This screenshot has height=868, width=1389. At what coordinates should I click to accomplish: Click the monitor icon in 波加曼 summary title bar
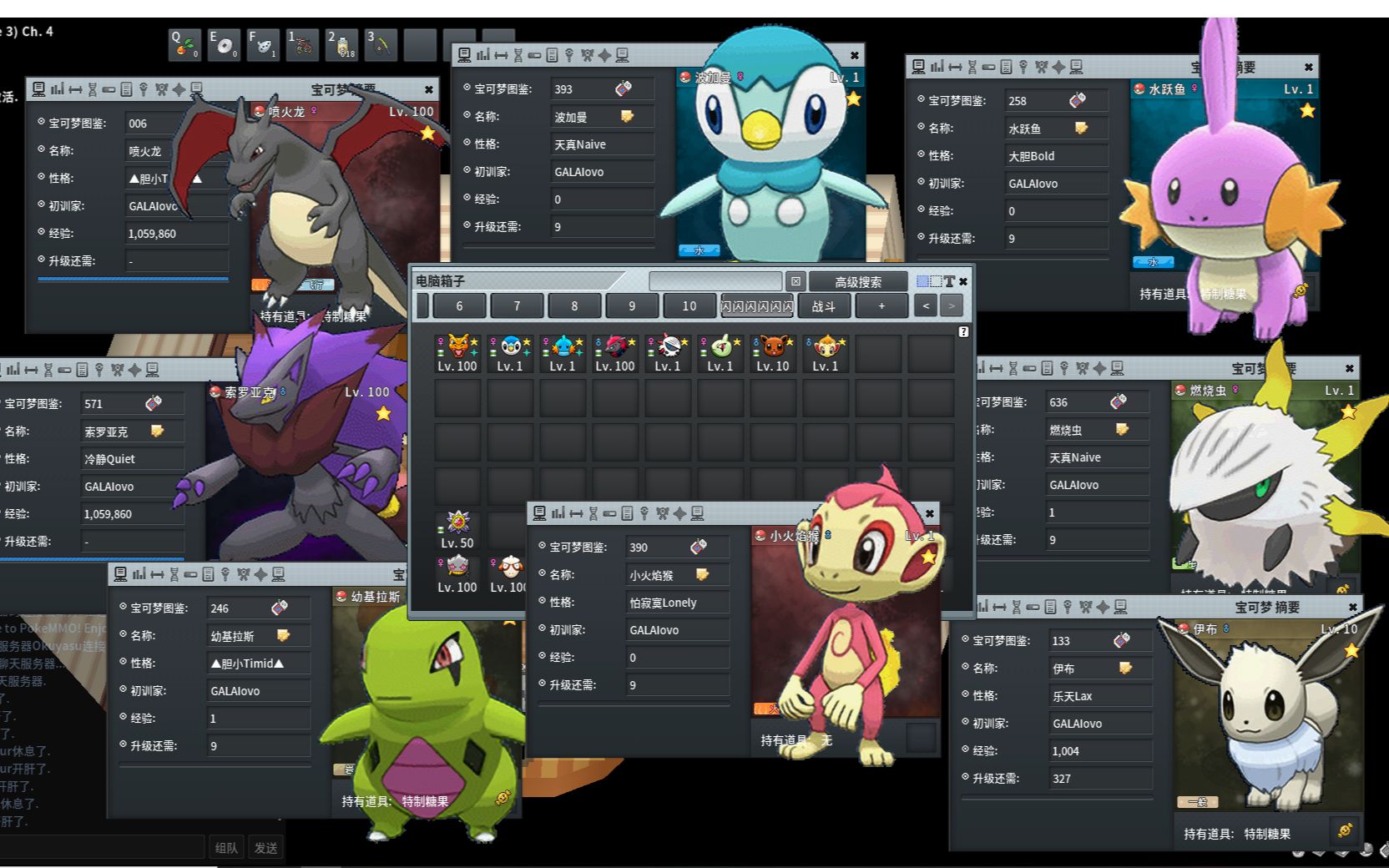point(466,55)
